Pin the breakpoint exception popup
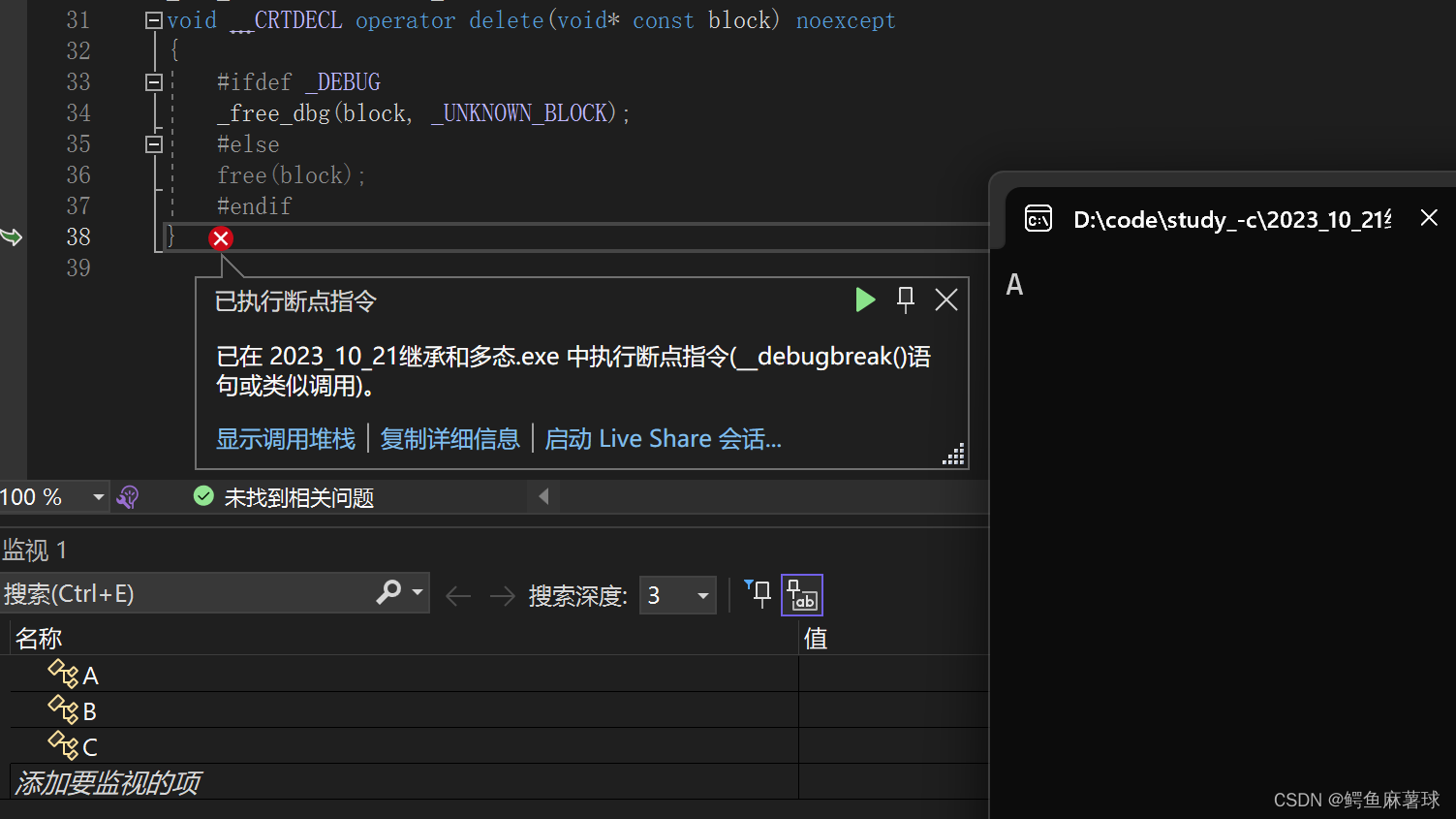Screen dimensions: 1456x819 coord(906,299)
